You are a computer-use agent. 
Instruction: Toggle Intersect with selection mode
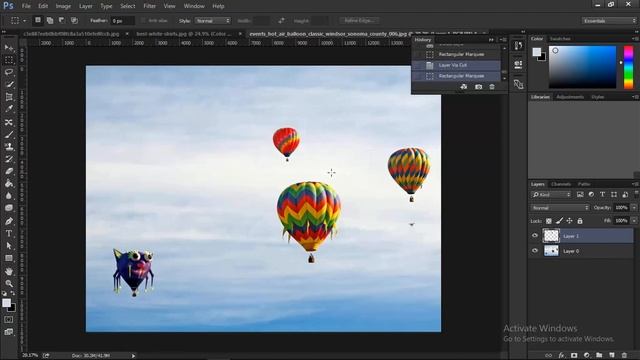[74, 20]
